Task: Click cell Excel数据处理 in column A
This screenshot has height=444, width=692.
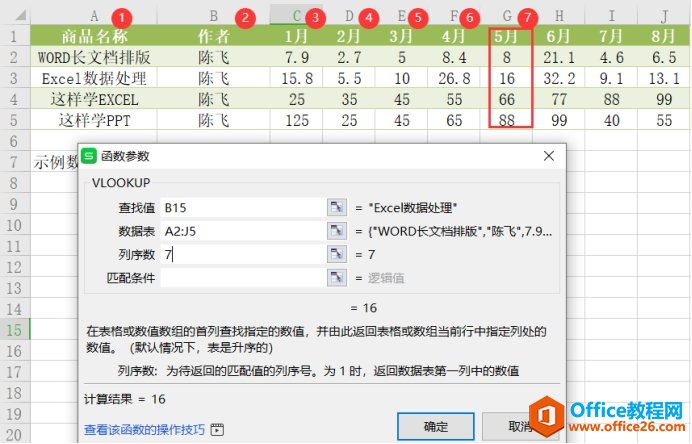Action: click(94, 78)
